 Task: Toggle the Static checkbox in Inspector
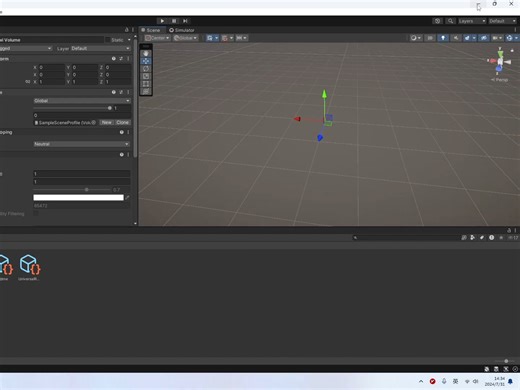click(x=107, y=40)
